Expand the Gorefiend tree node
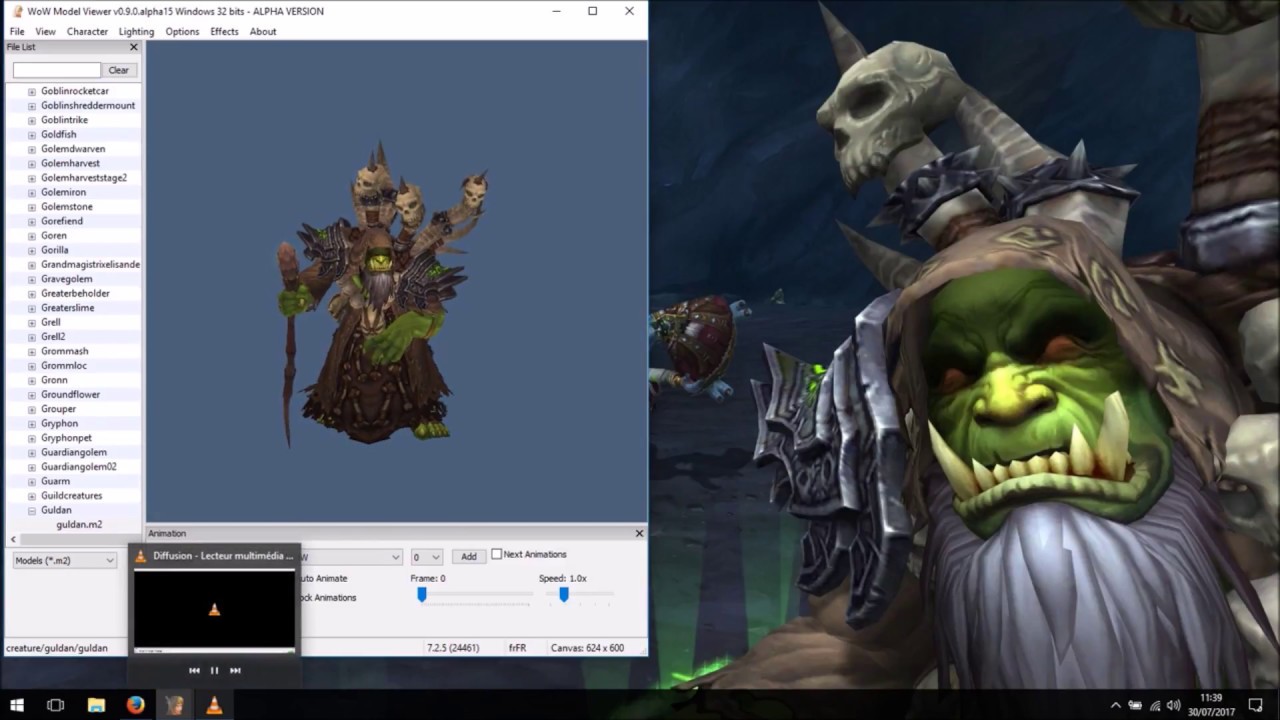The width and height of the screenshot is (1280, 720). [x=32, y=221]
